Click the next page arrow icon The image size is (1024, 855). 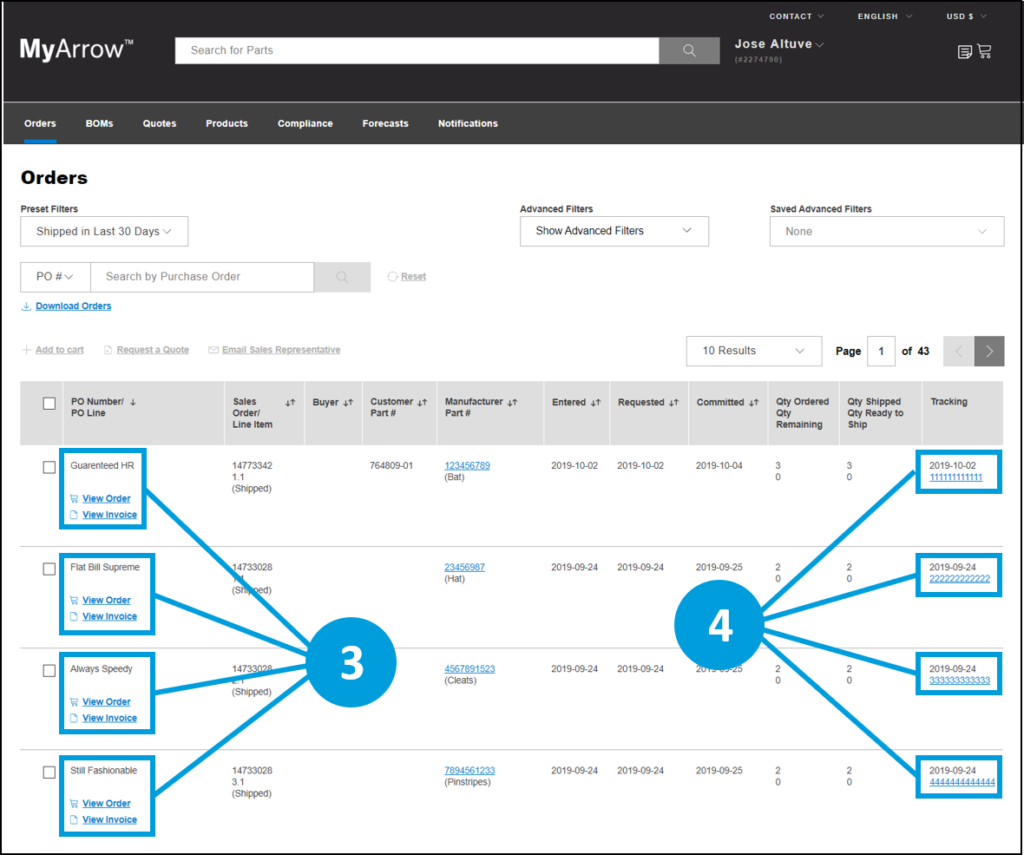(988, 351)
